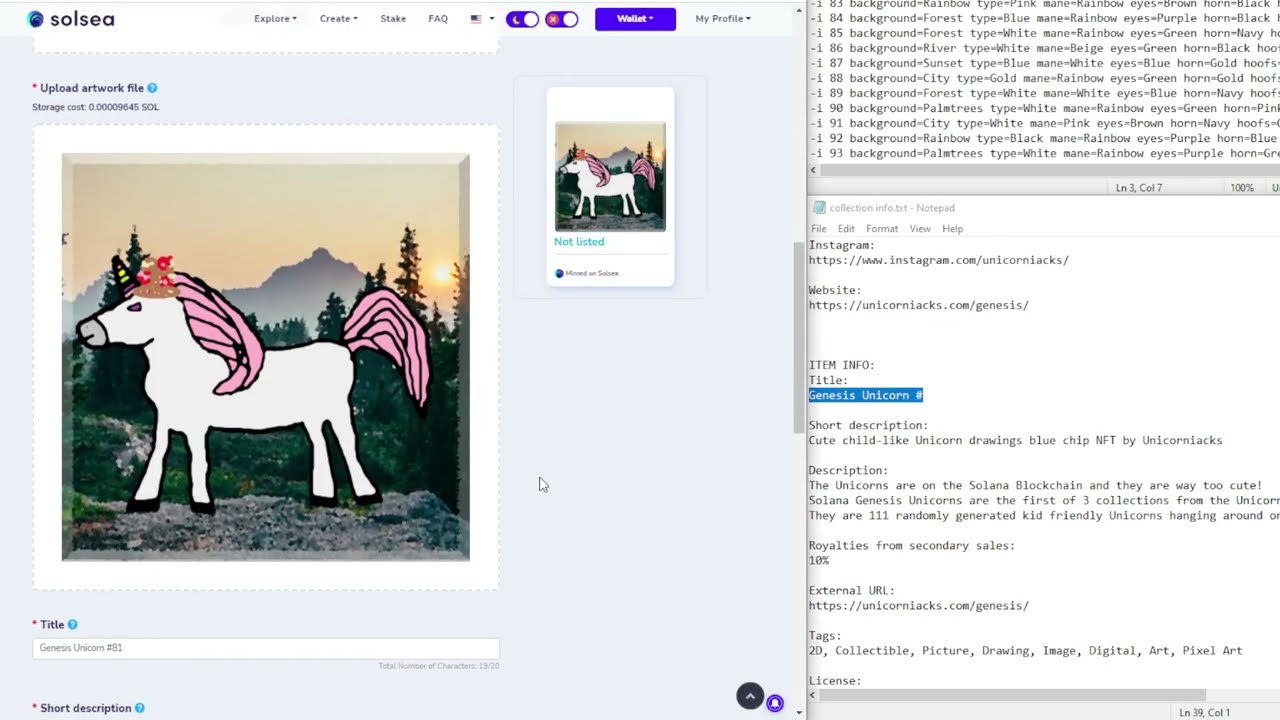This screenshot has width=1280, height=720.
Task: Click the '100%' zoom status in upper Notepad
Action: [1242, 188]
